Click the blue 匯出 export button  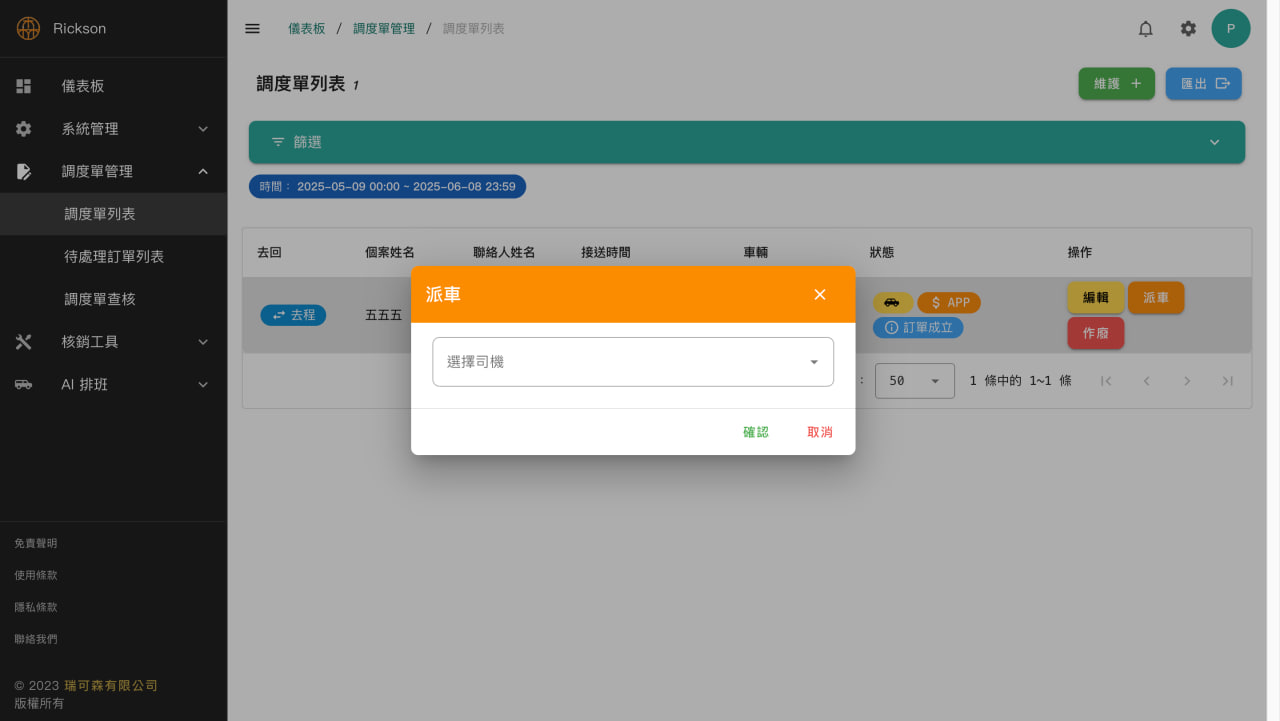(x=1204, y=84)
